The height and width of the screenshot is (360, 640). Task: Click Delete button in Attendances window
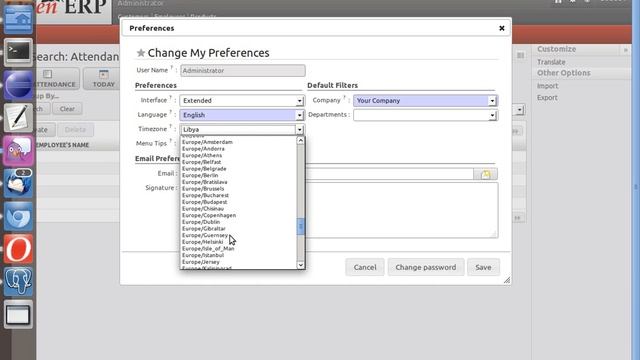[x=75, y=130]
